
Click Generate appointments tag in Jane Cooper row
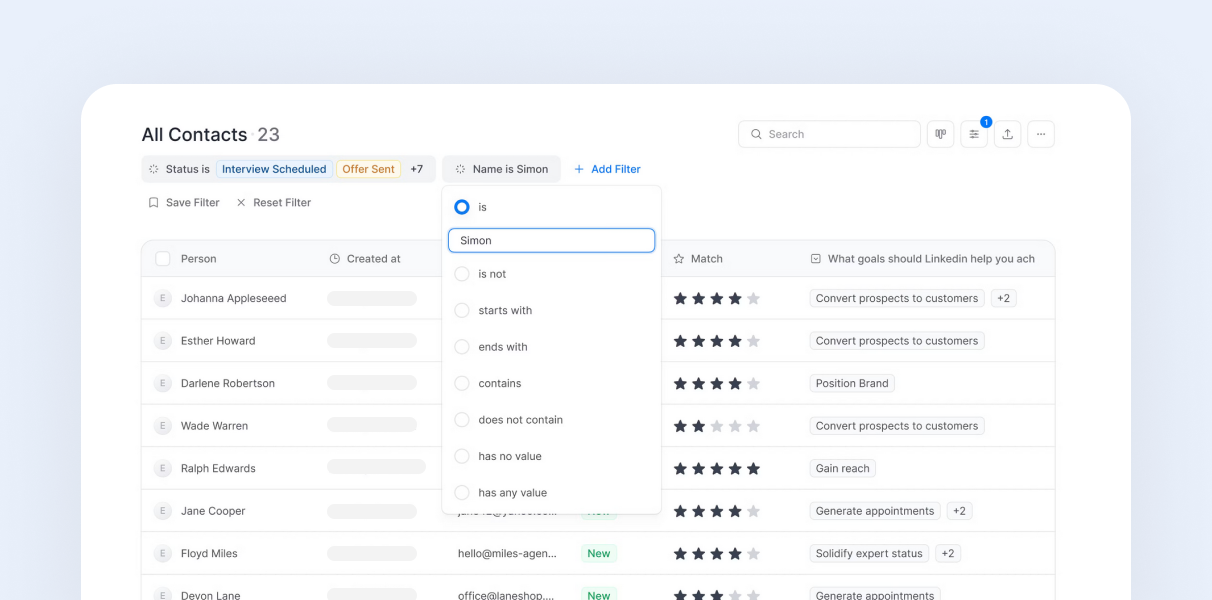pyautogui.click(x=875, y=511)
